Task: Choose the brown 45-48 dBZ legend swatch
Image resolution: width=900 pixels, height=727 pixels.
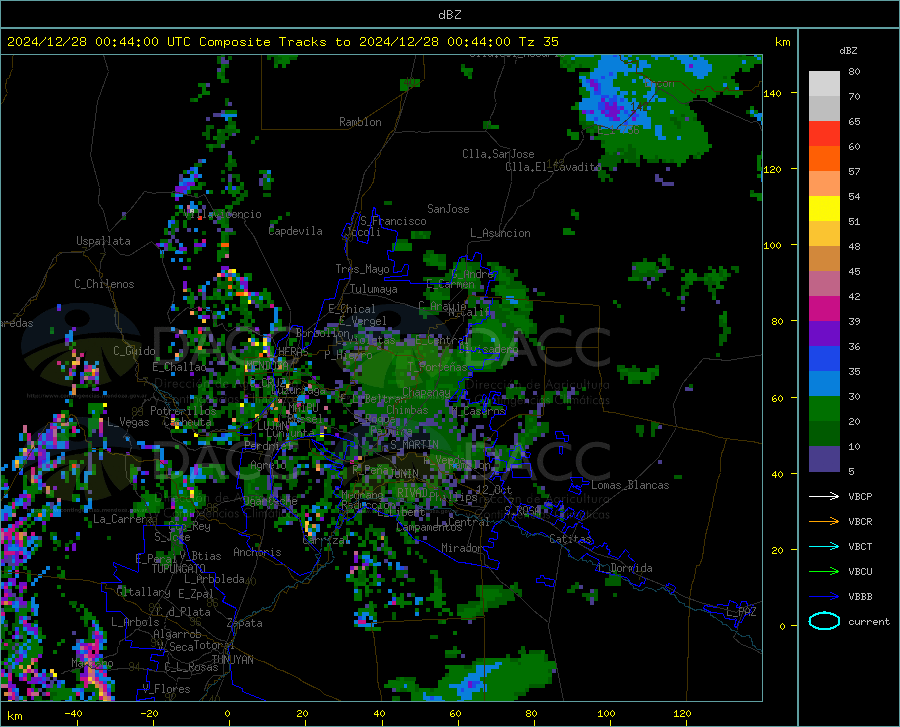Action: click(x=824, y=259)
